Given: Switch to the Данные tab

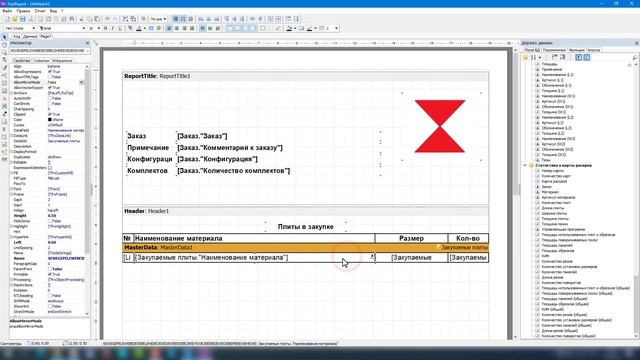Looking at the screenshot, I should click(30, 36).
